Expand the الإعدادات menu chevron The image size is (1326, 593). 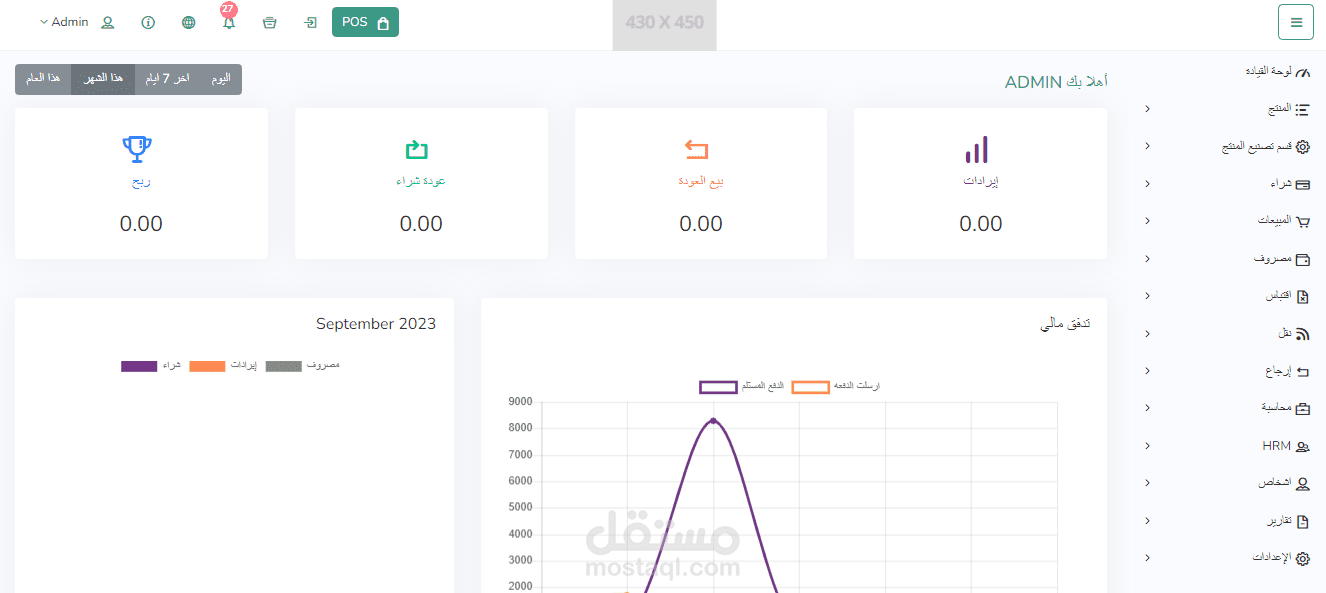click(x=1147, y=559)
